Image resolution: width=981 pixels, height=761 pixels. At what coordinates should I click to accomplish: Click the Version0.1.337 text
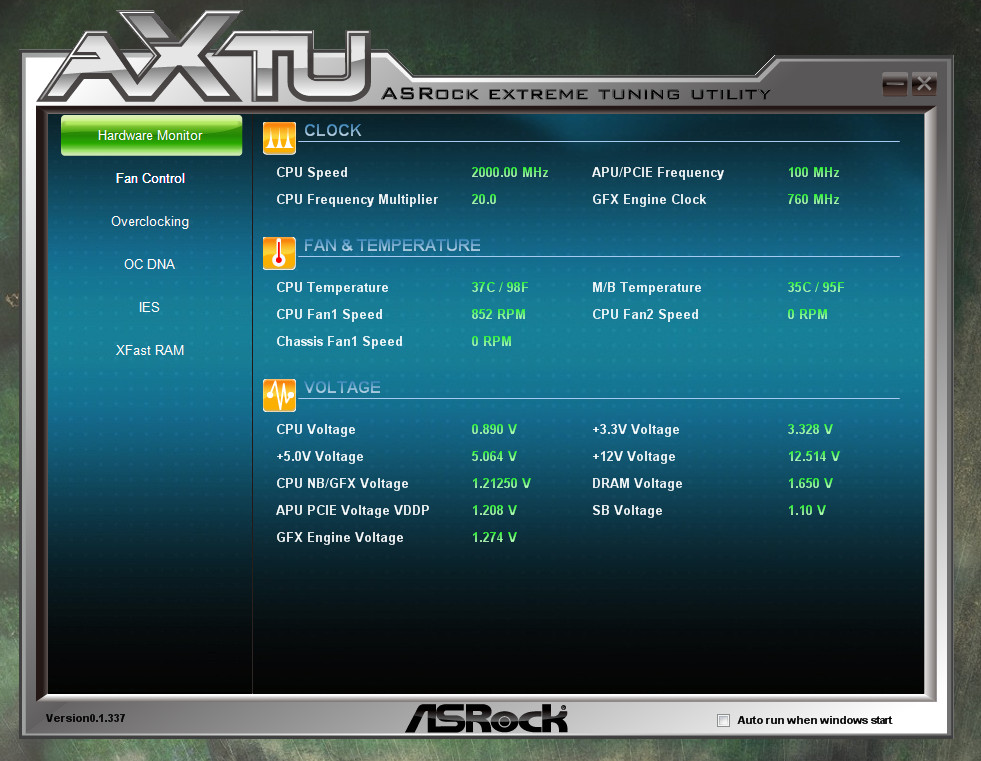tap(86, 718)
